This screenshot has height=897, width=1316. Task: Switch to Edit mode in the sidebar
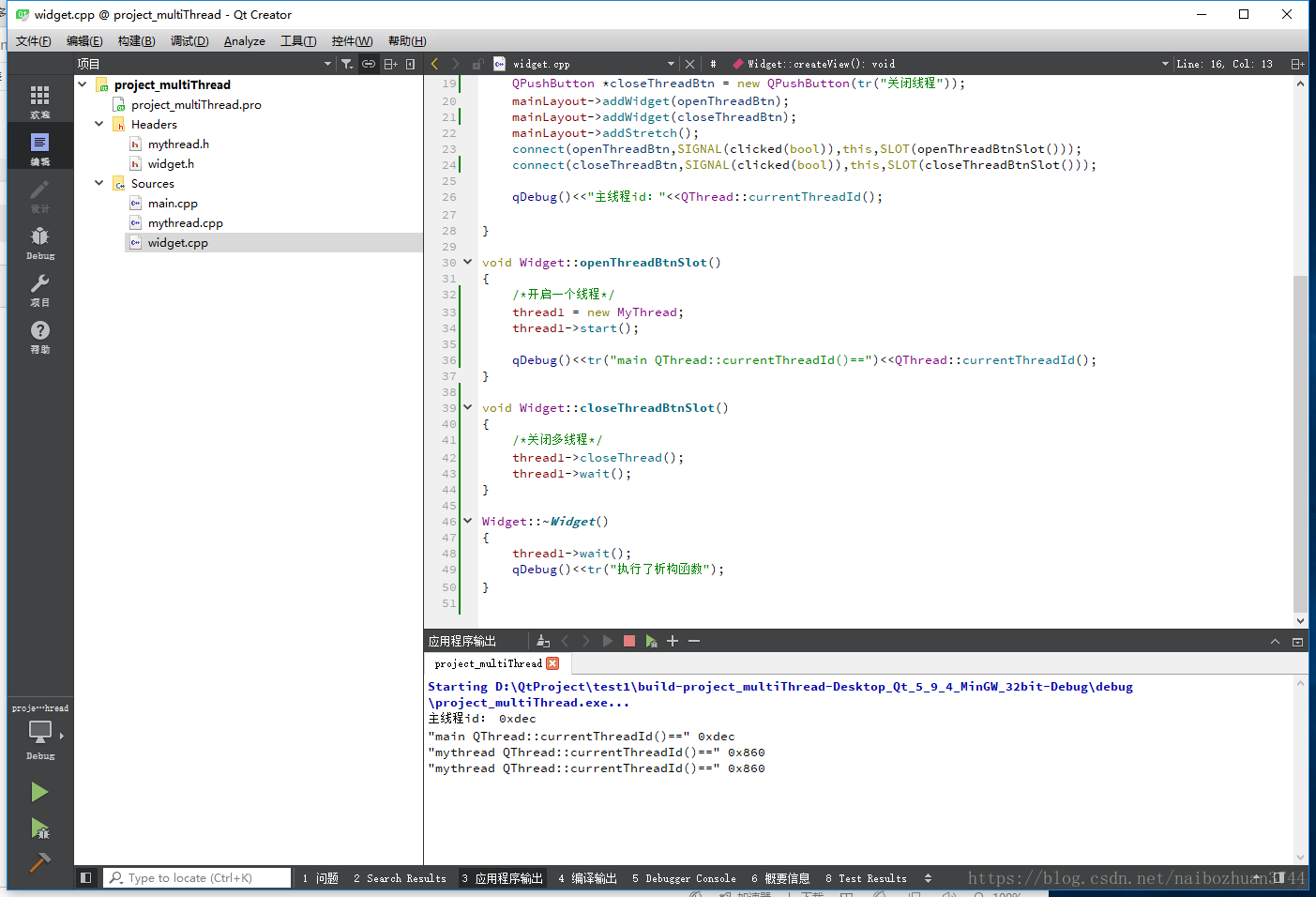pos(39,147)
